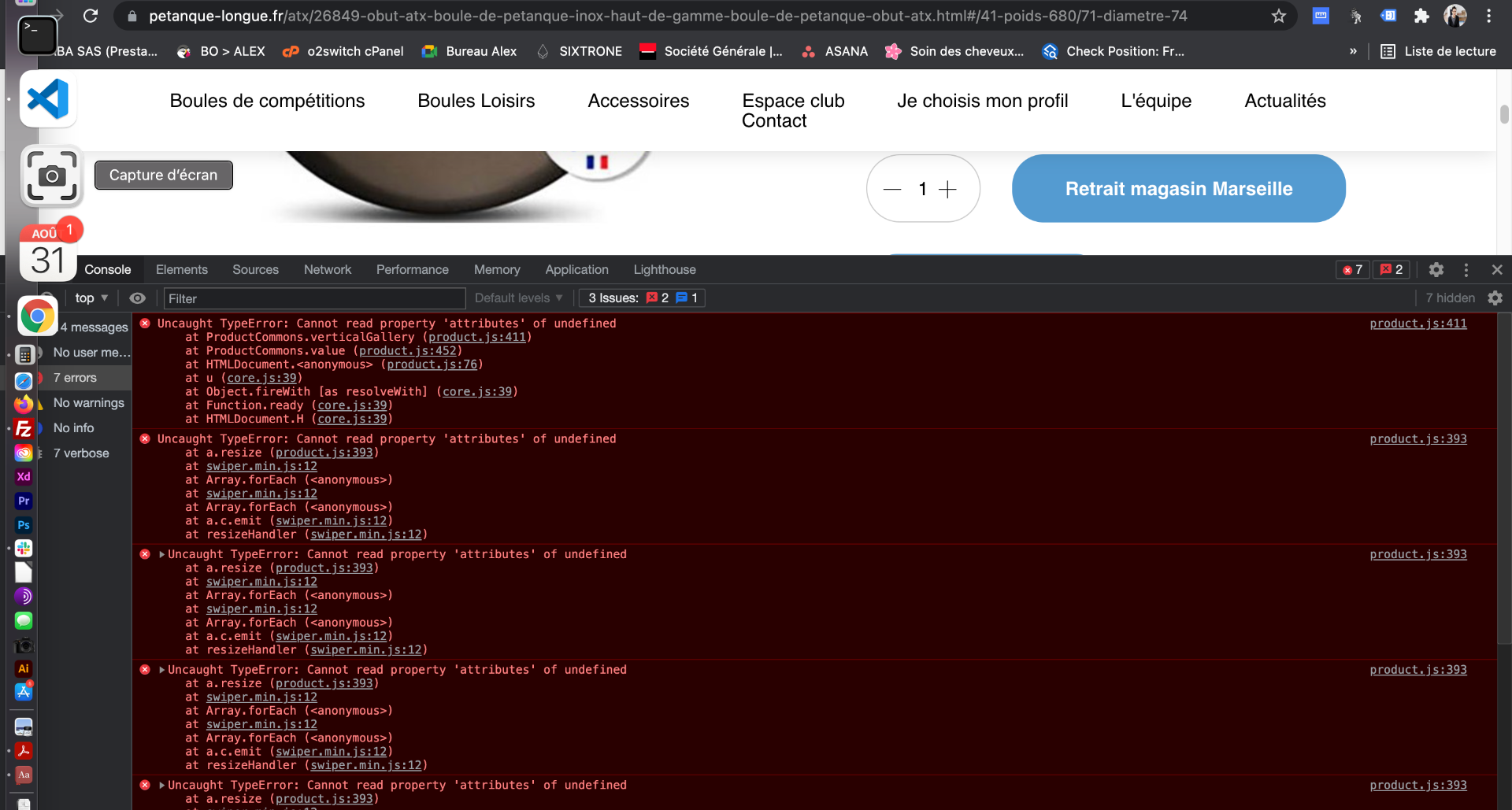The image size is (1512, 810).
Task: Open the Screenshot app in the dock
Action: [x=52, y=176]
